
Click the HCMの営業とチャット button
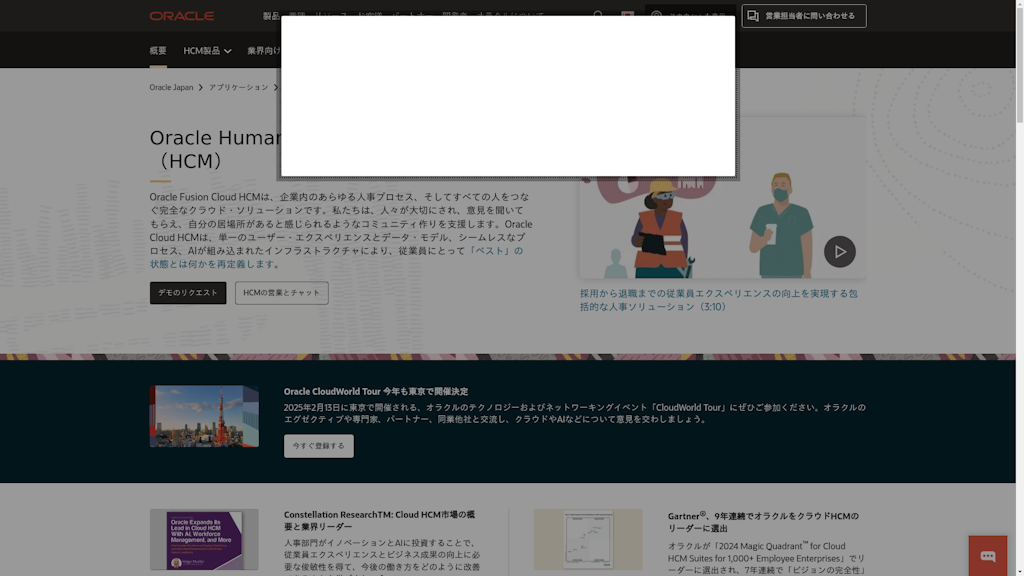point(281,293)
